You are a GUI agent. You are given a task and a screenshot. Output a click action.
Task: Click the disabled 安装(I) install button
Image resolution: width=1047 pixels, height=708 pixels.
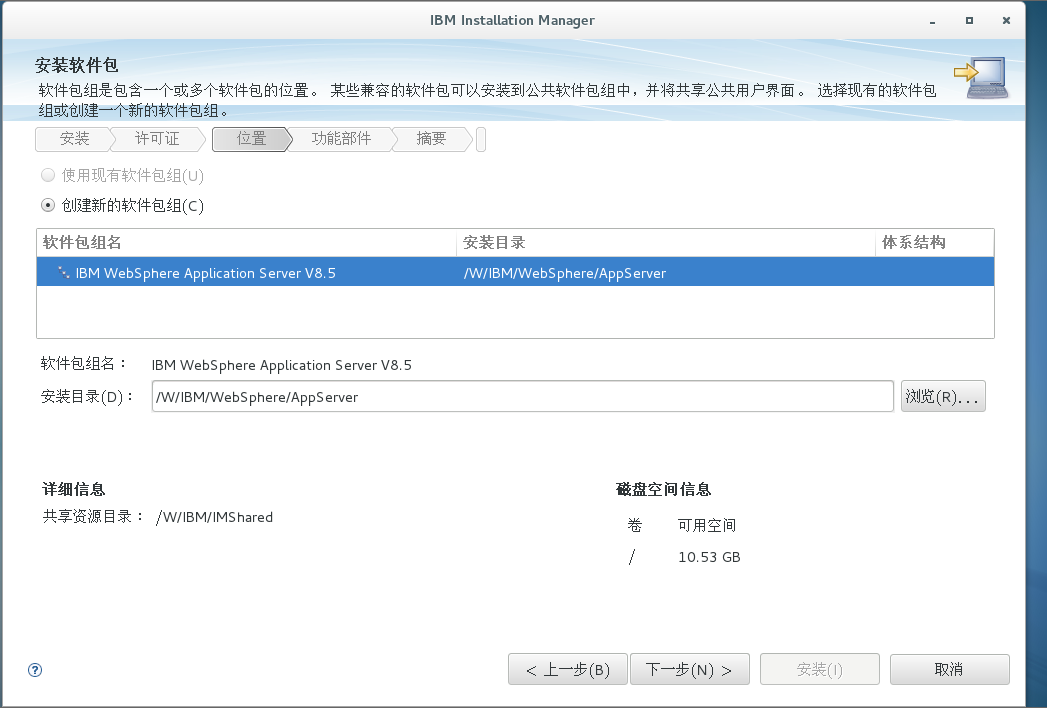819,669
